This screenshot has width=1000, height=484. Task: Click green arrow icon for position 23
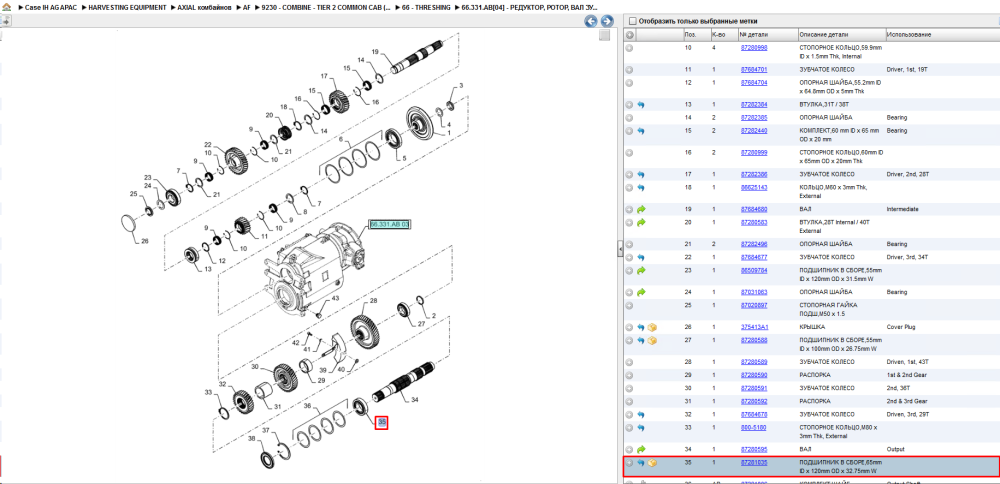(x=641, y=270)
